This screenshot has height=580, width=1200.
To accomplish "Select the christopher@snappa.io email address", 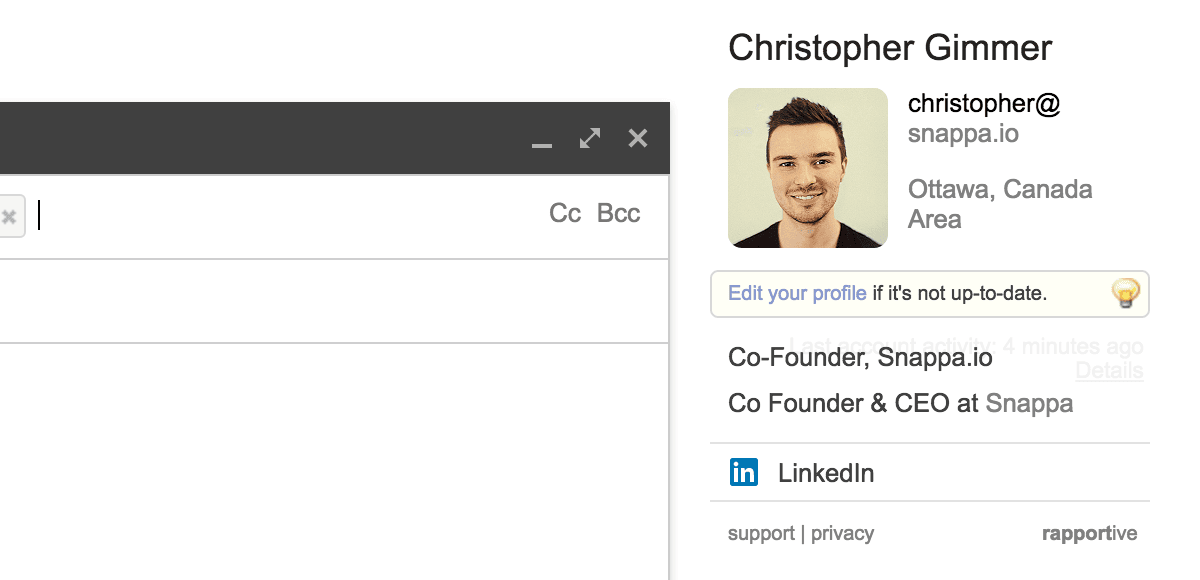I will click(x=984, y=118).
